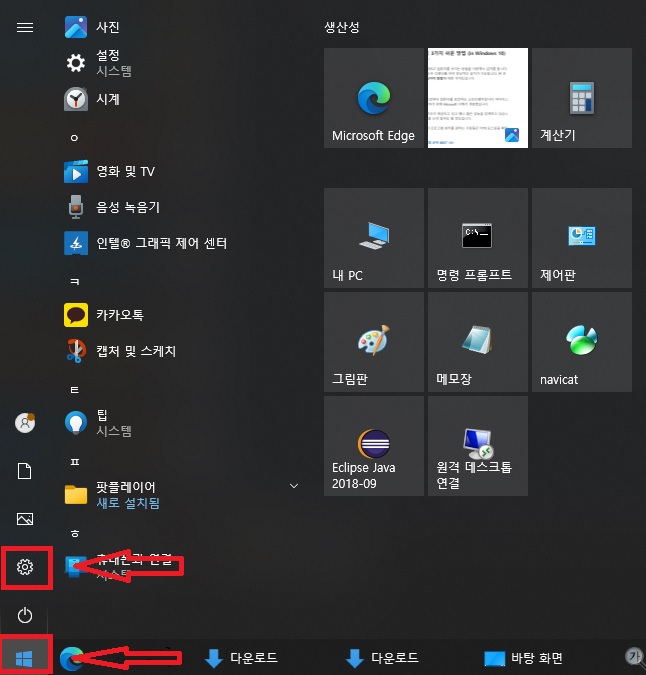Open the Microsoft Edge tile
Screen dimensions: 646x675
pyautogui.click(x=373, y=98)
